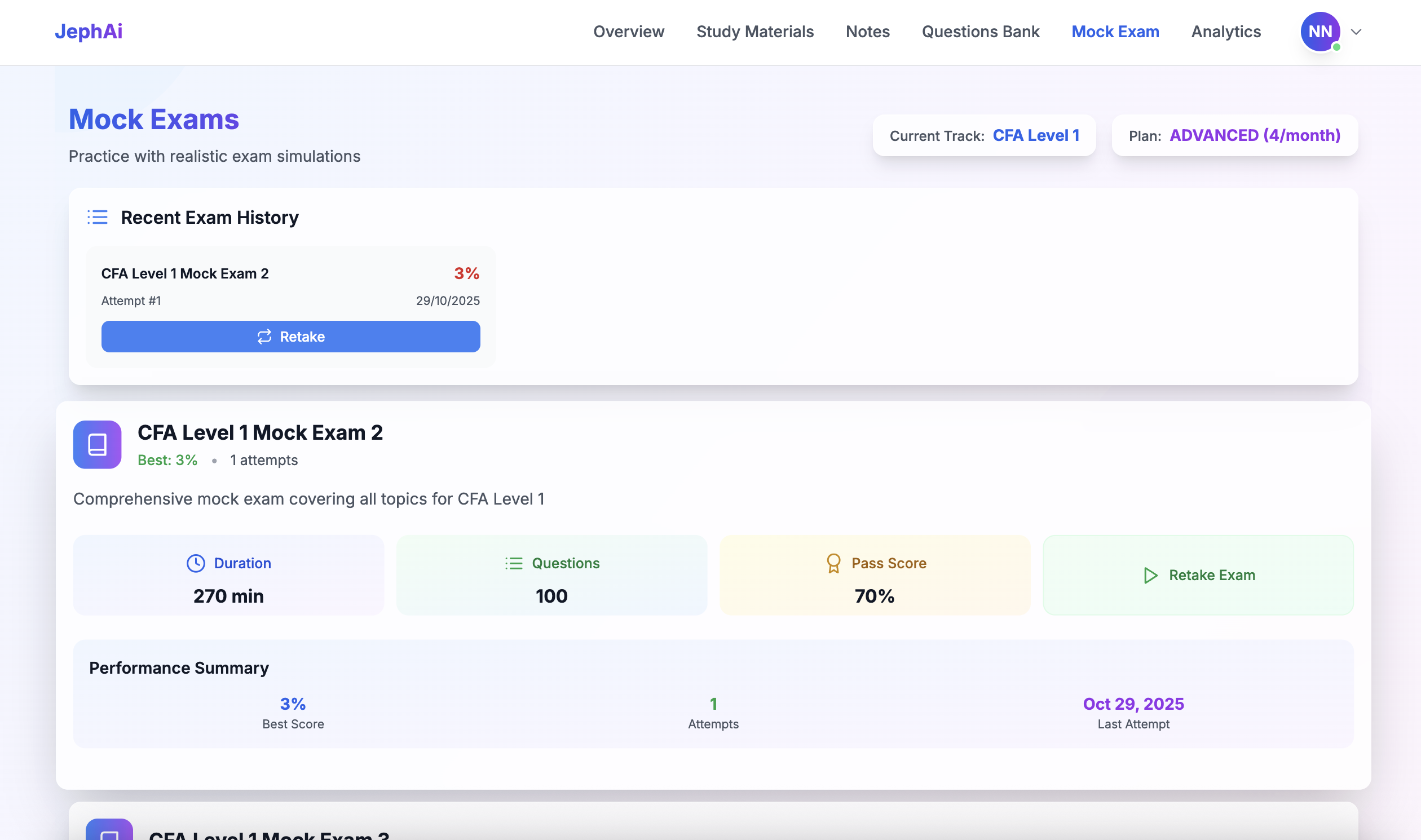Viewport: 1421px width, 840px height.
Task: Go to Study Materials
Action: (754, 32)
